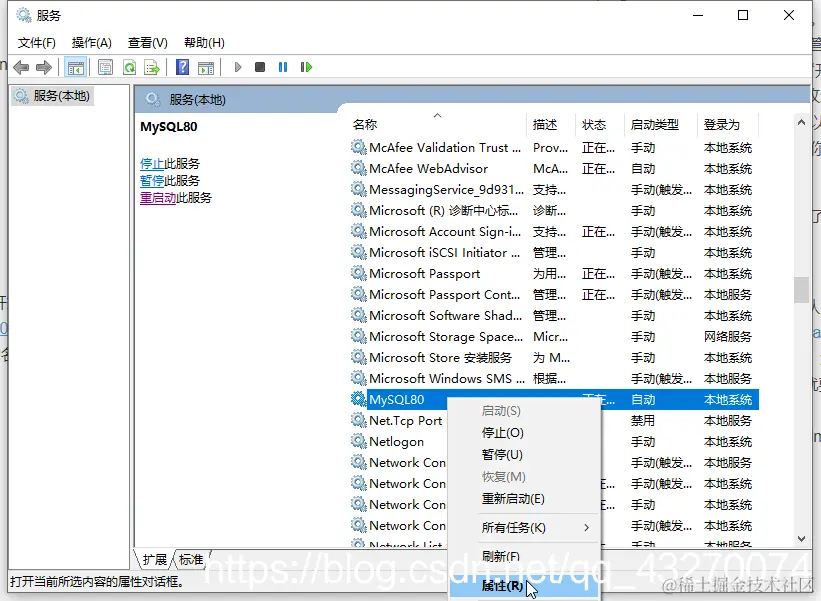Click the vertical scrollbar thumb

tap(801, 290)
